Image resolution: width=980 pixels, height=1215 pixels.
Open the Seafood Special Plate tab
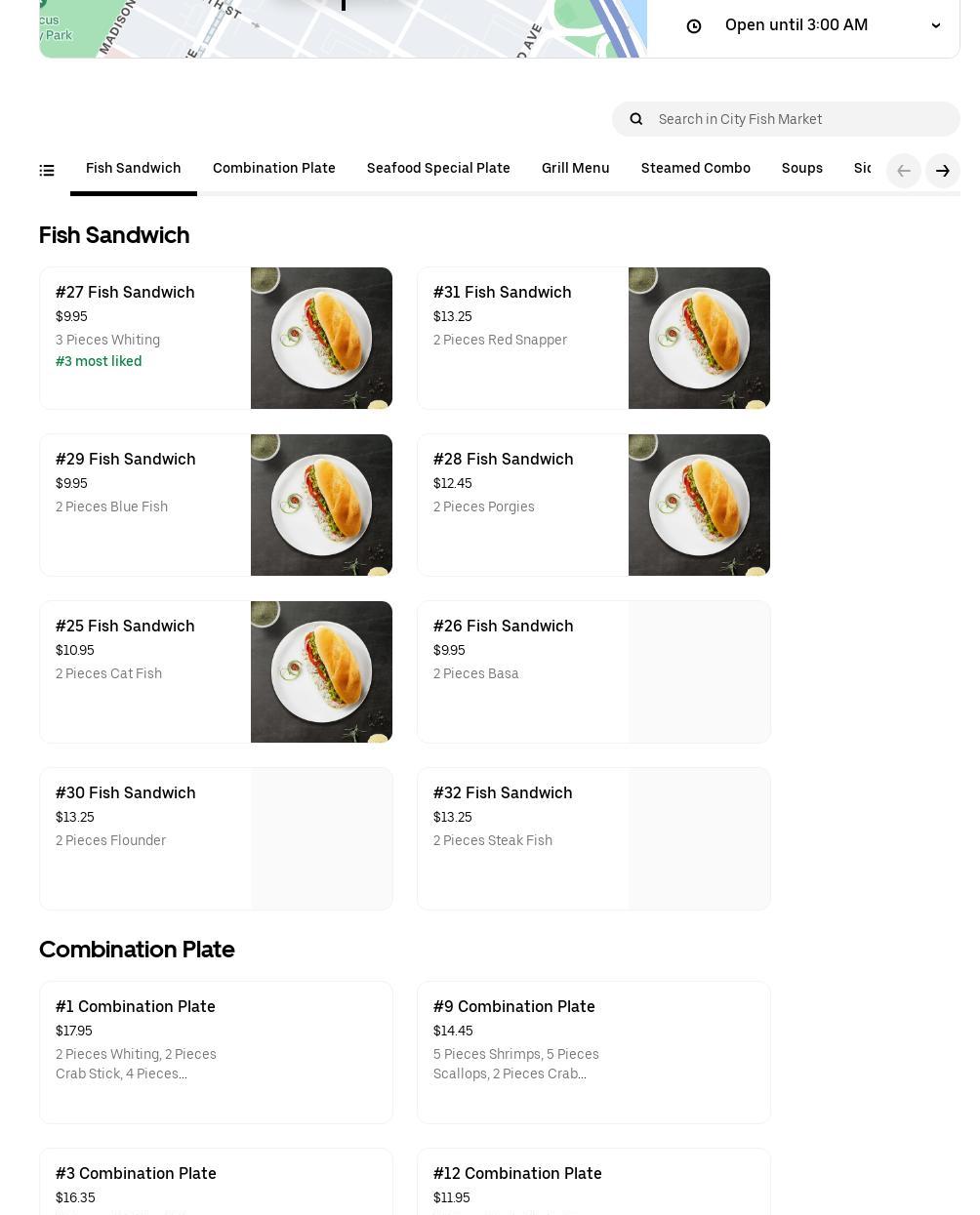[x=438, y=169]
